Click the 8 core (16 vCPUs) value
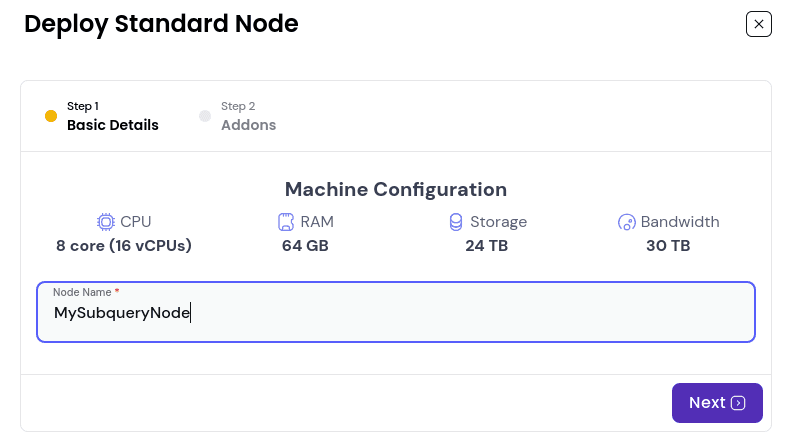 124,246
